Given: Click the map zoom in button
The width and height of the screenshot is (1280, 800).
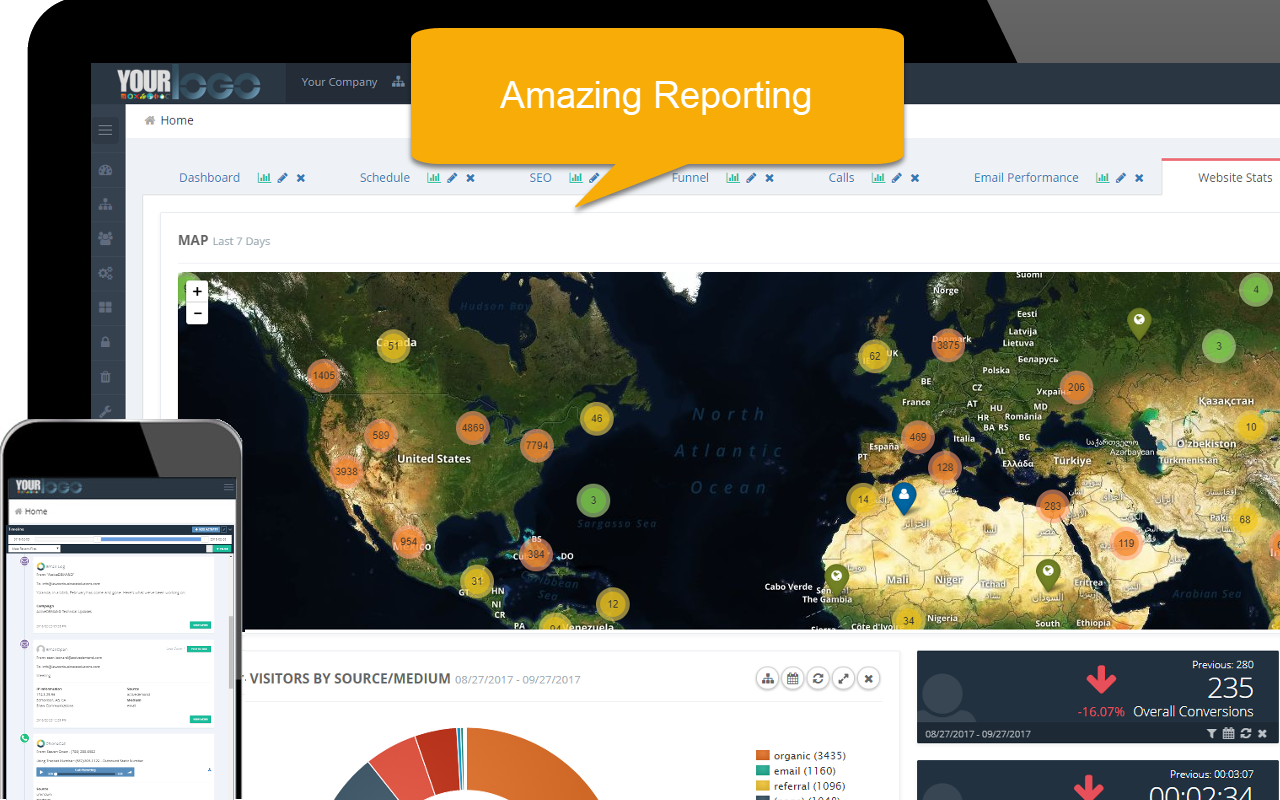Looking at the screenshot, I should click(x=197, y=291).
